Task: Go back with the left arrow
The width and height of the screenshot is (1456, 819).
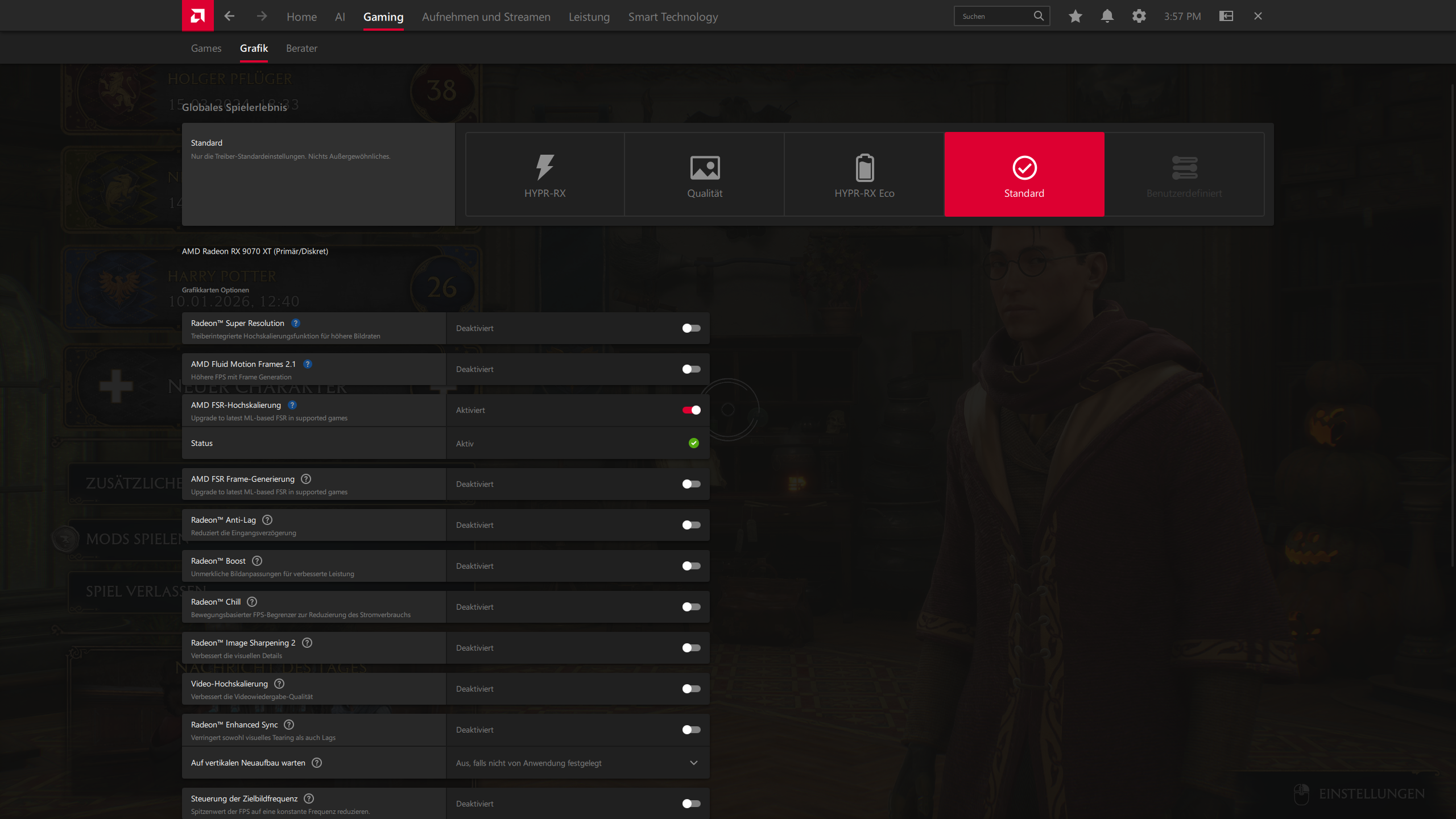Action: pos(229,16)
